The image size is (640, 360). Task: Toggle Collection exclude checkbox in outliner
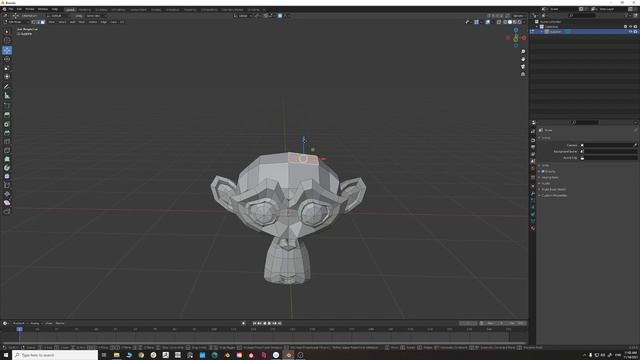[625, 27]
